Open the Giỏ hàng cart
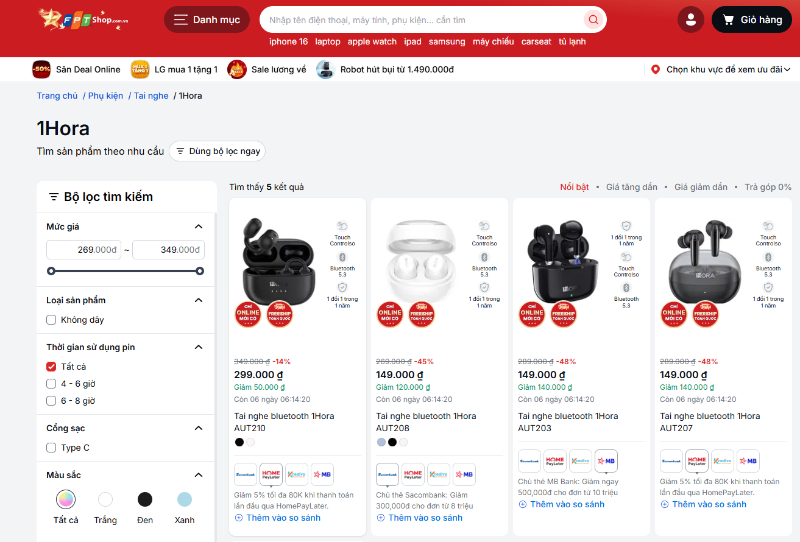The width and height of the screenshot is (800, 542). pyautogui.click(x=752, y=20)
